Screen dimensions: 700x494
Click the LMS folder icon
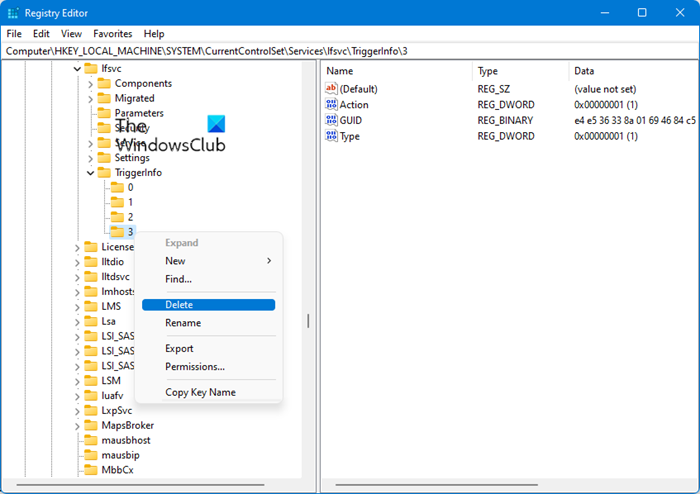pyautogui.click(x=91, y=306)
